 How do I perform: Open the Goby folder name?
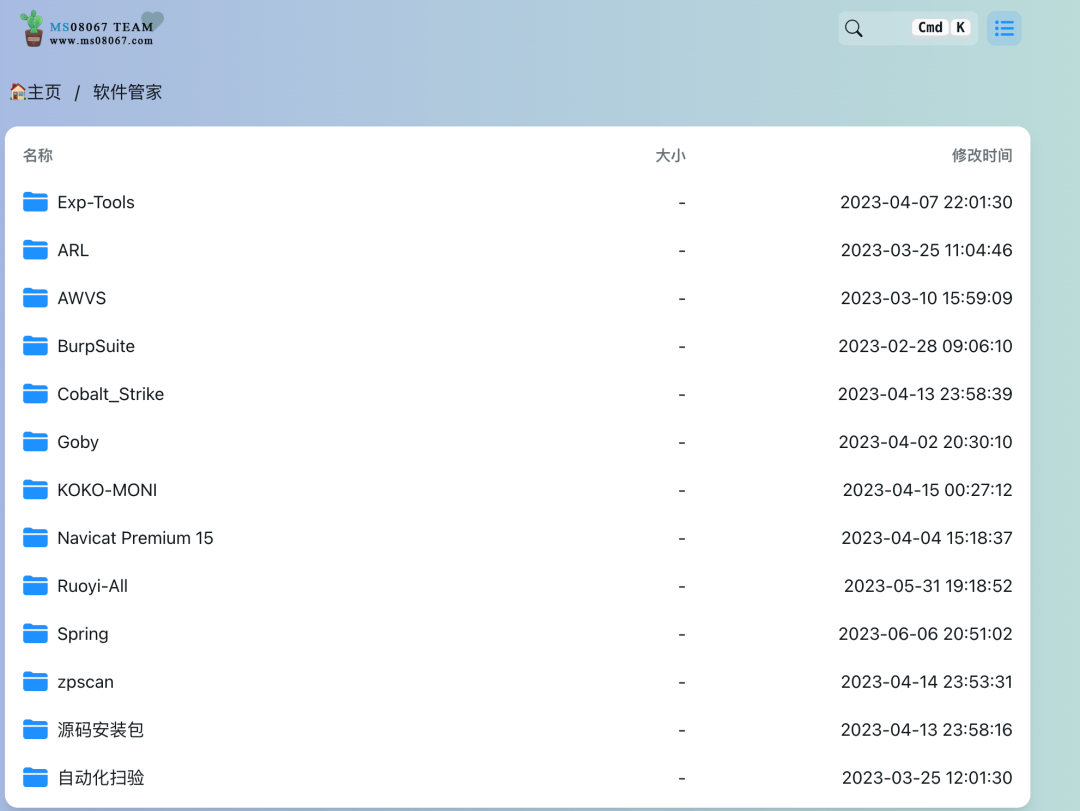78,442
